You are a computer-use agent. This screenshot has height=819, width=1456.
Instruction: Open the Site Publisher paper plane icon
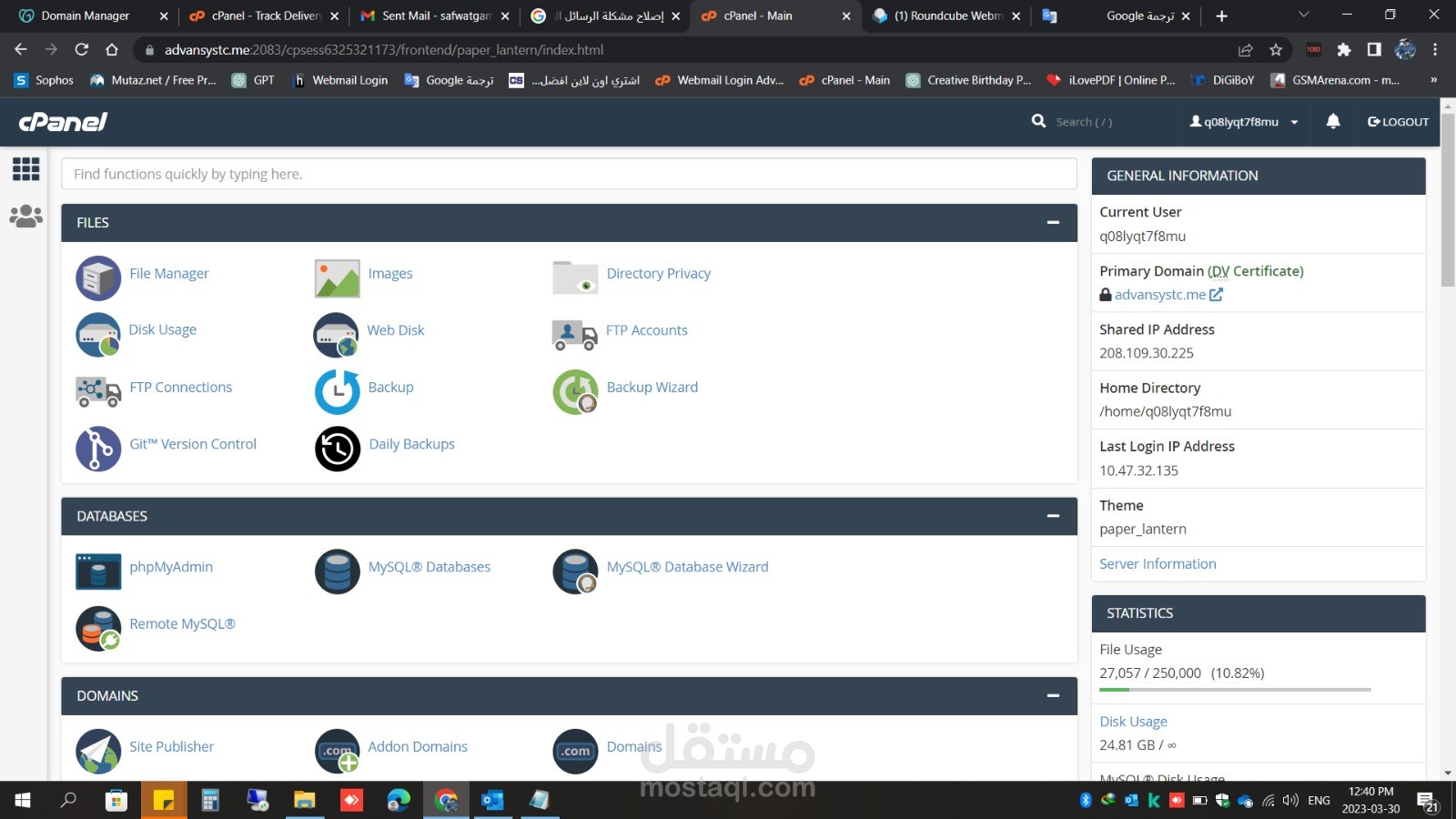(98, 751)
